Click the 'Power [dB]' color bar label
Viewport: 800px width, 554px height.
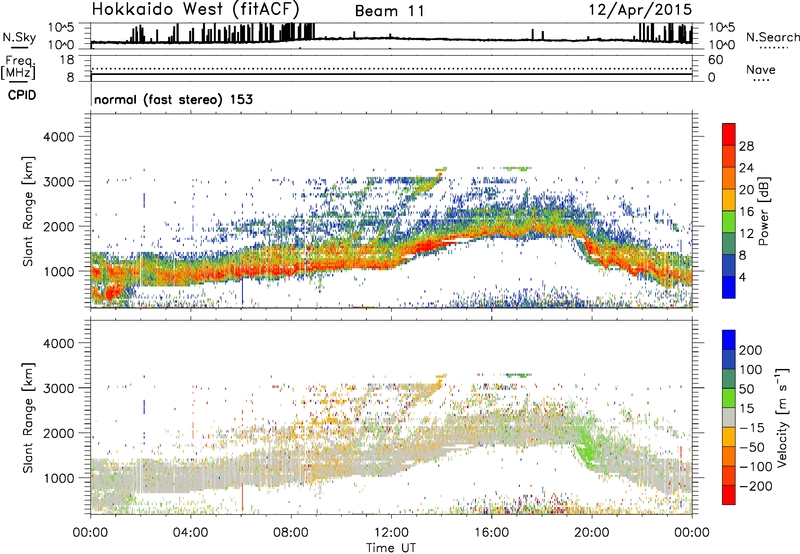coord(764,211)
